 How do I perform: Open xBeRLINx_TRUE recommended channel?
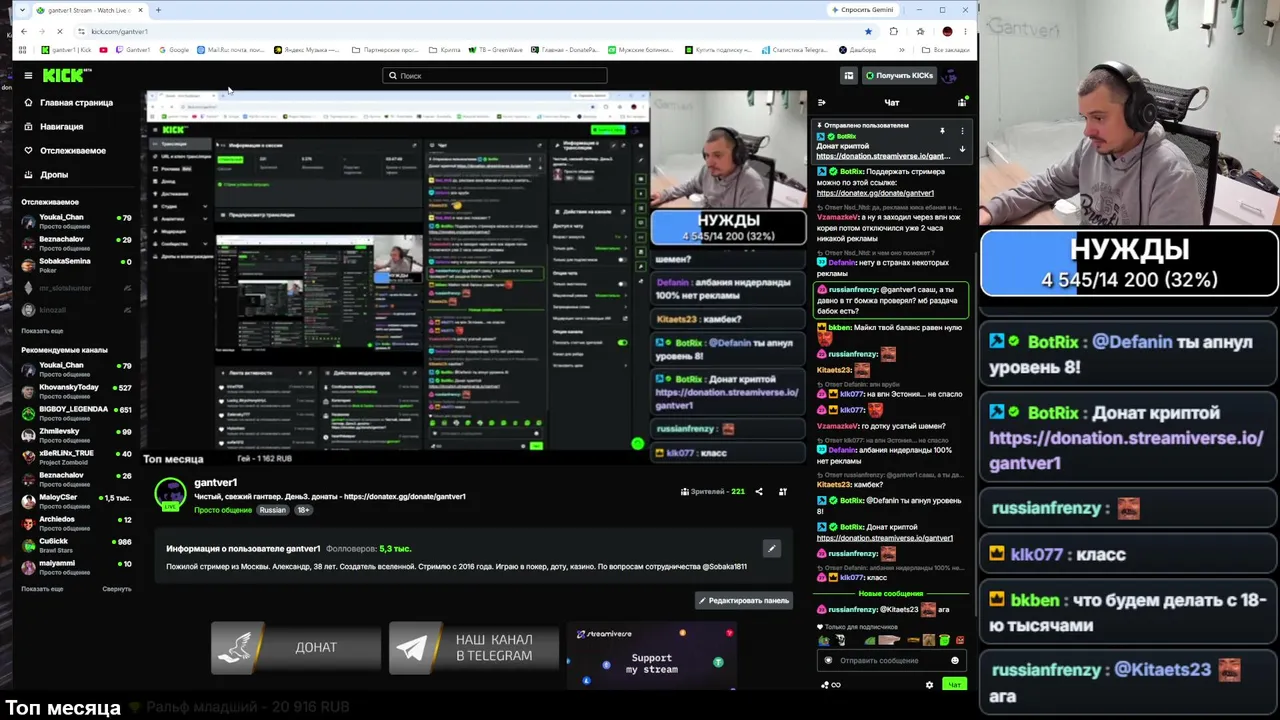pyautogui.click(x=76, y=457)
